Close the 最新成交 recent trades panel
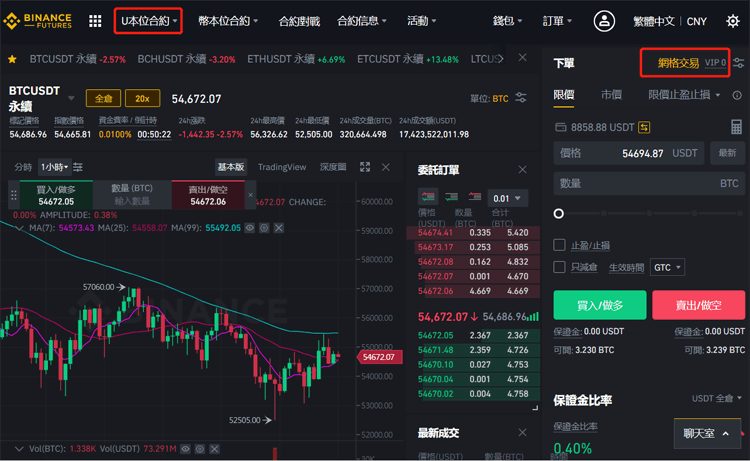750x461 pixels. tap(522, 432)
